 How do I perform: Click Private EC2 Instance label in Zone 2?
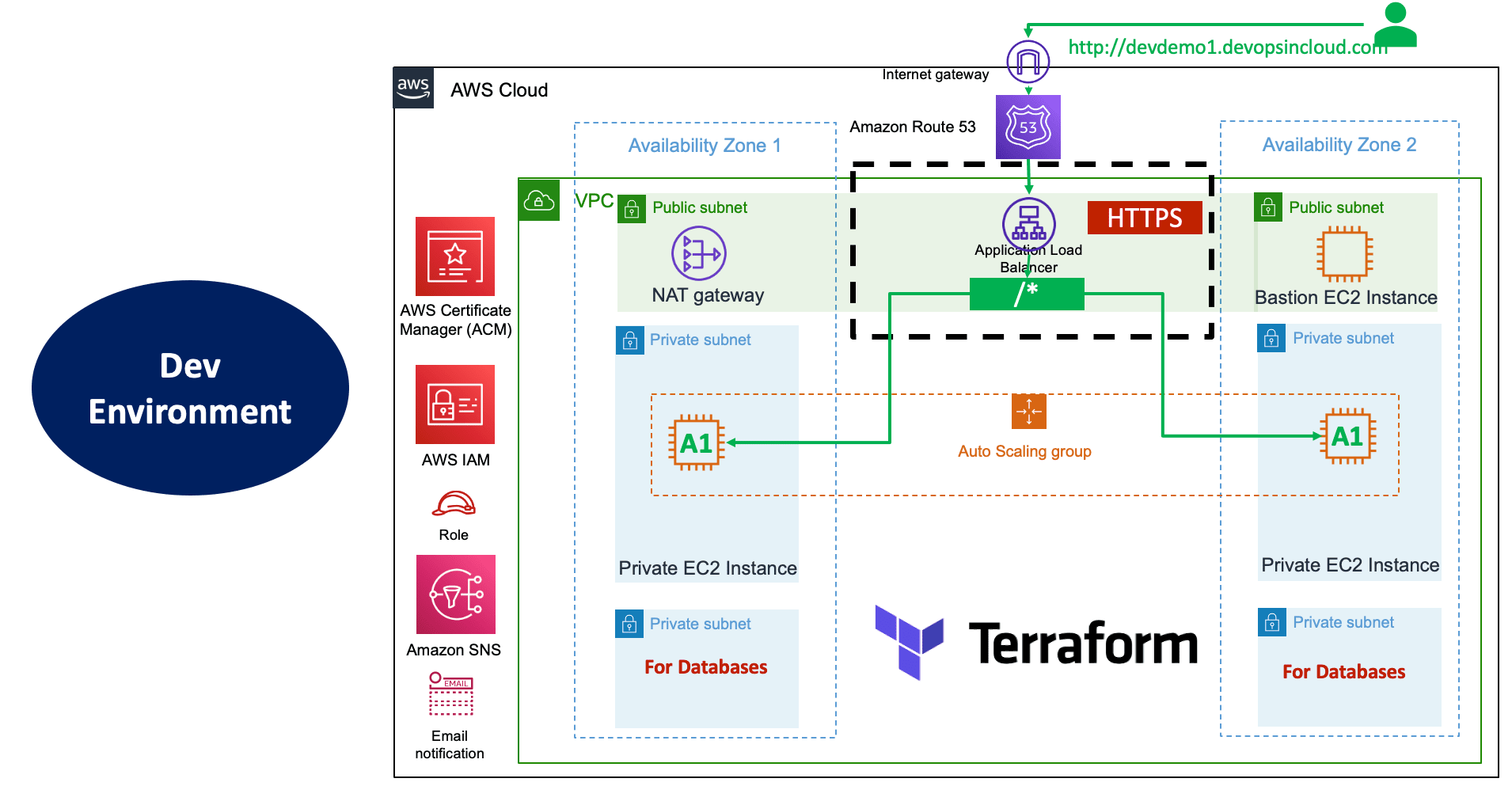[1351, 565]
